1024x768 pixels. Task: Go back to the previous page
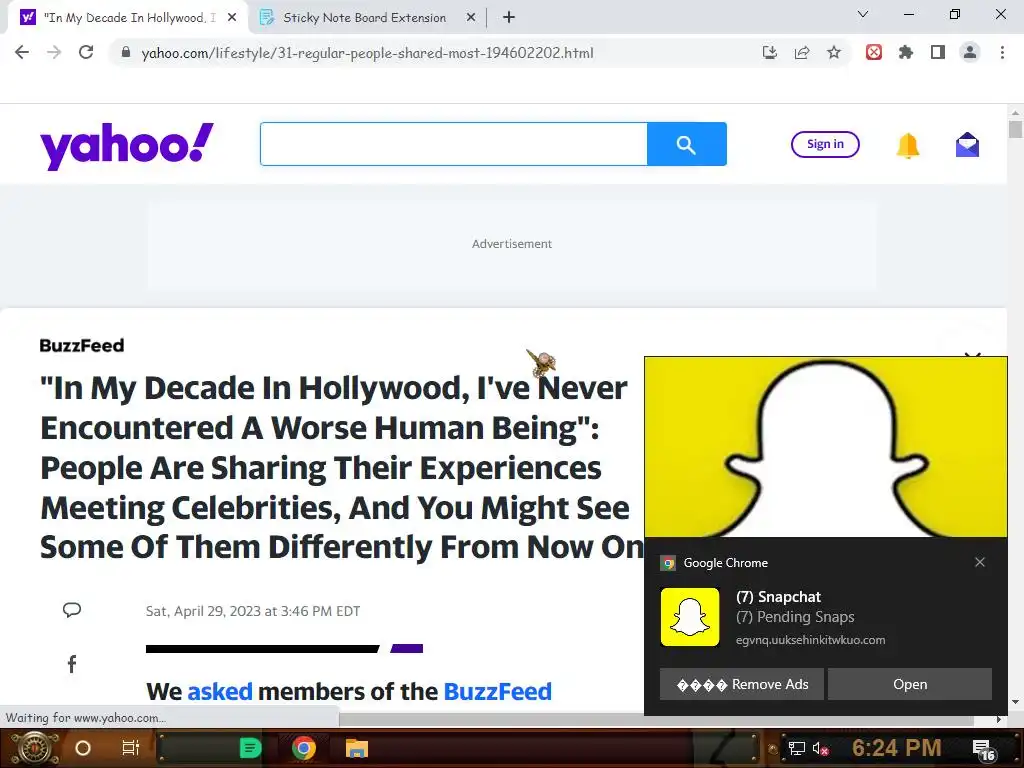tap(22, 52)
